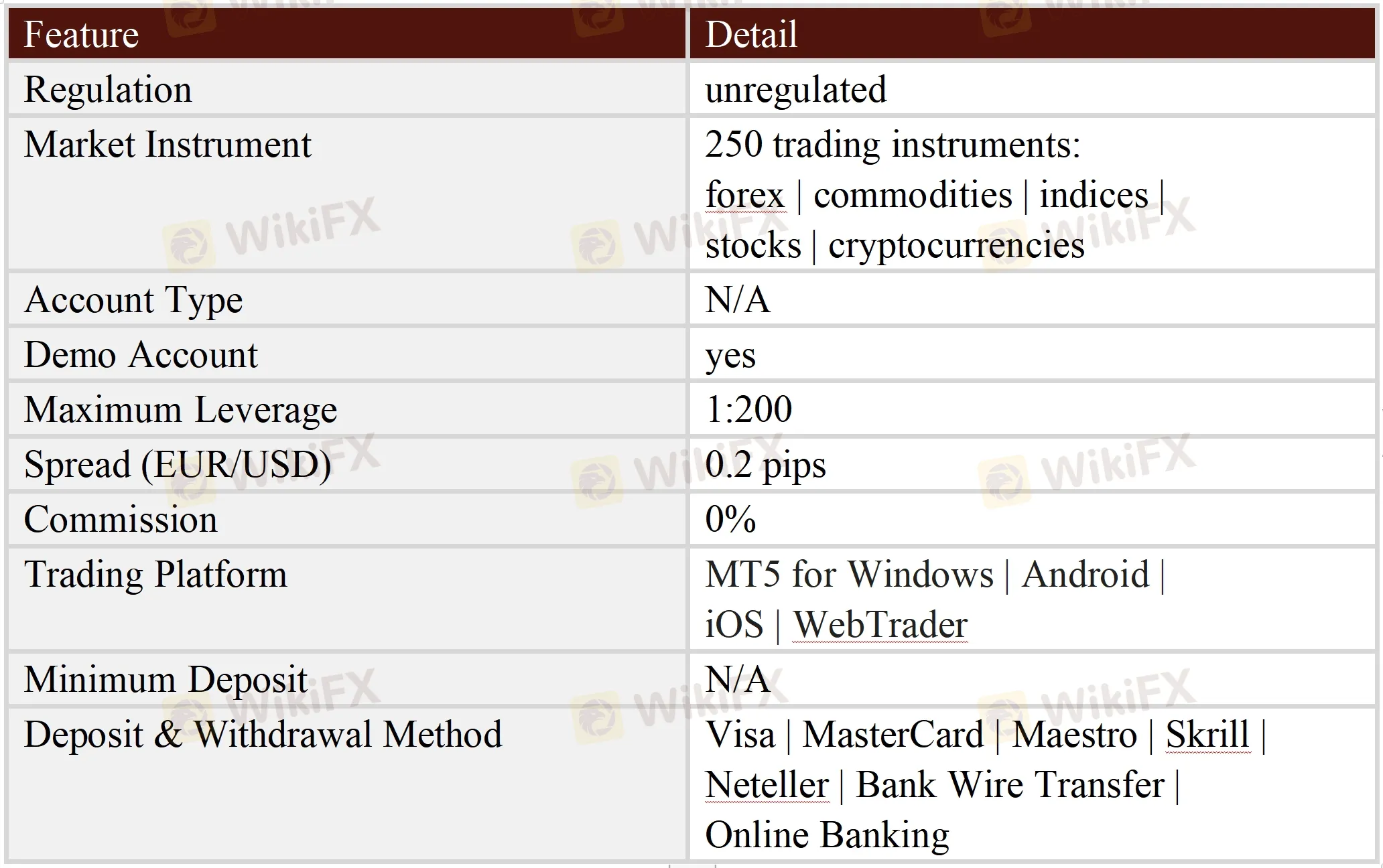The image size is (1383, 868).
Task: Click the underlined word 'Neteller'
Action: (767, 784)
